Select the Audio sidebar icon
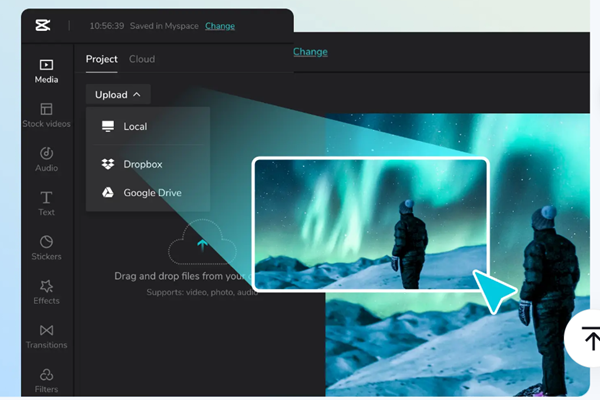 coord(46,159)
